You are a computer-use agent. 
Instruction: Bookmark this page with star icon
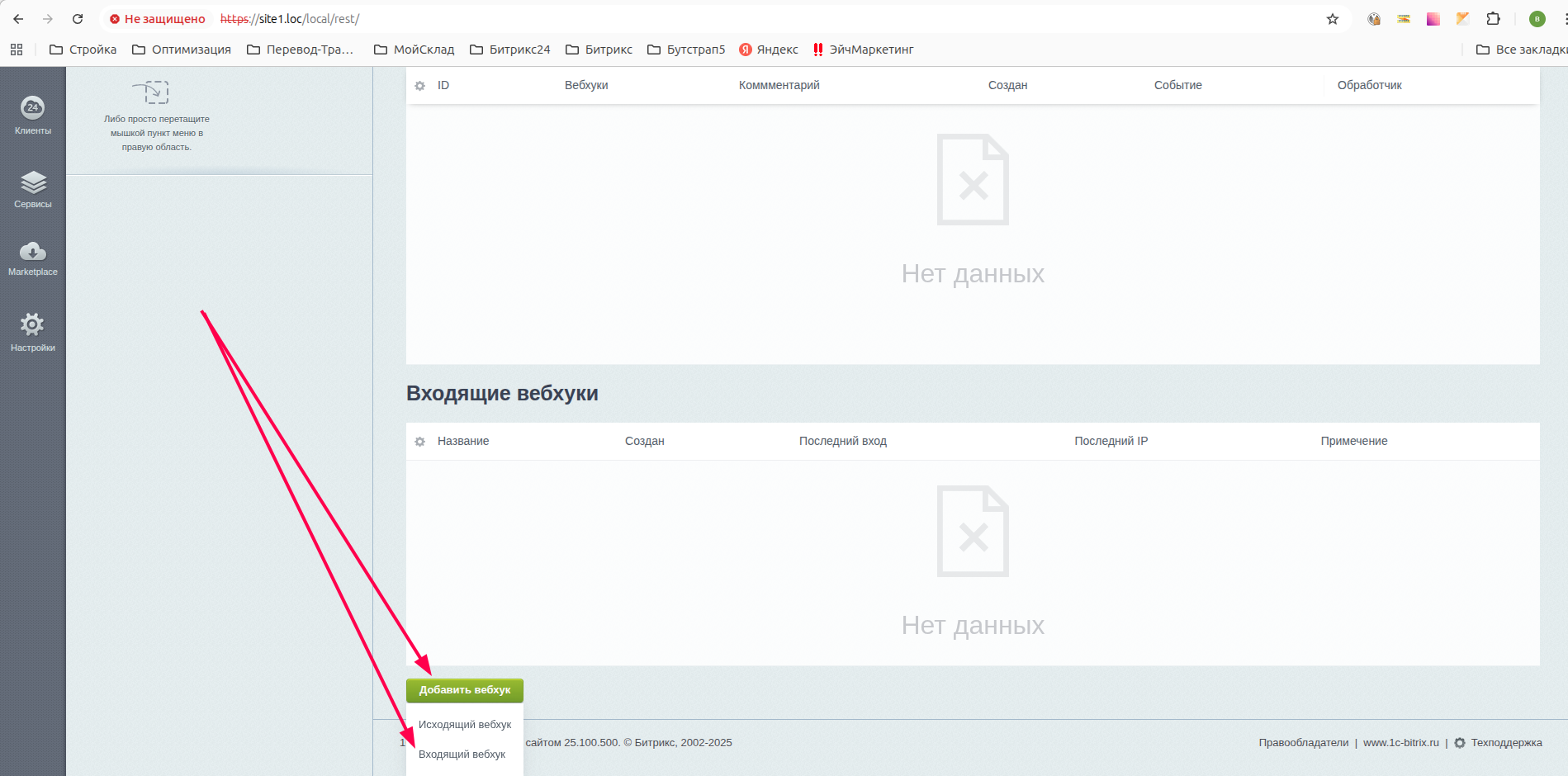(1333, 19)
